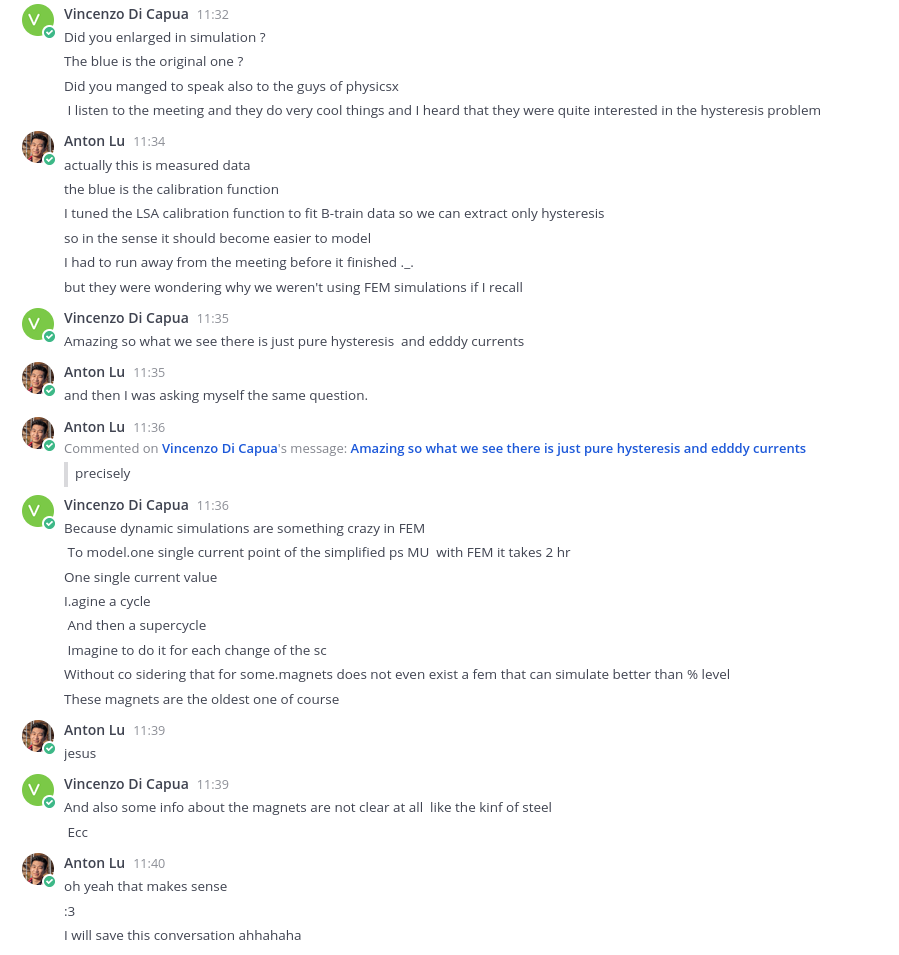899x955 pixels.
Task: Click Anton Lu's avatar on the 11:35 message
Action: coord(37,378)
